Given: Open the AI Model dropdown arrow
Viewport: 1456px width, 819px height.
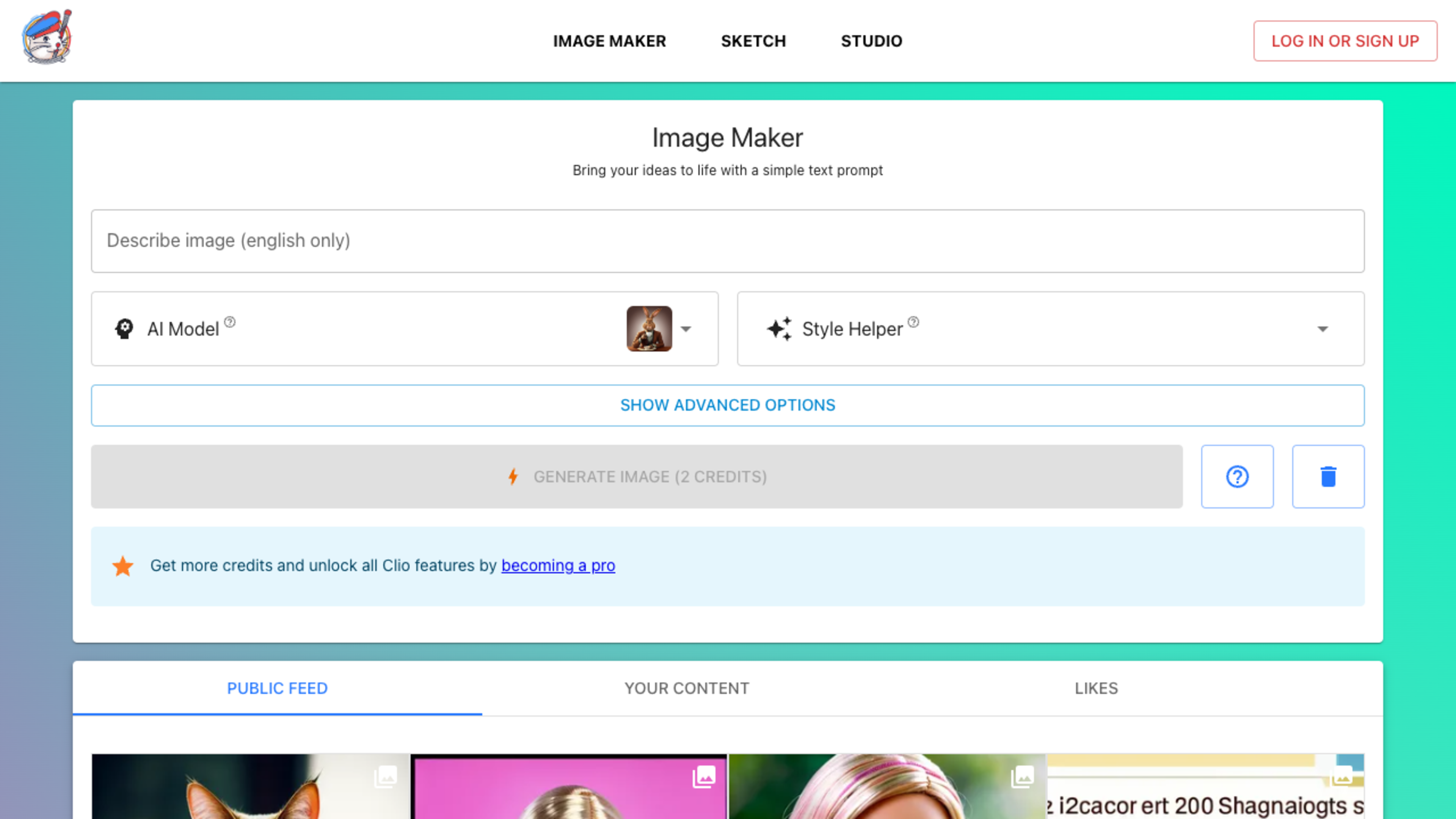Looking at the screenshot, I should click(x=686, y=329).
